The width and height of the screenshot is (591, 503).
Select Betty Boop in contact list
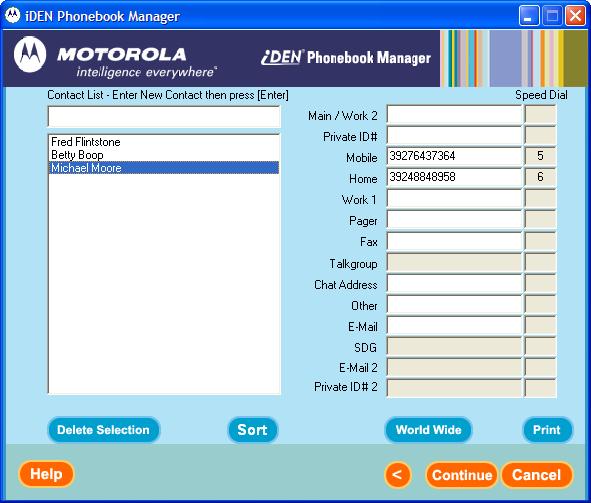point(164,155)
